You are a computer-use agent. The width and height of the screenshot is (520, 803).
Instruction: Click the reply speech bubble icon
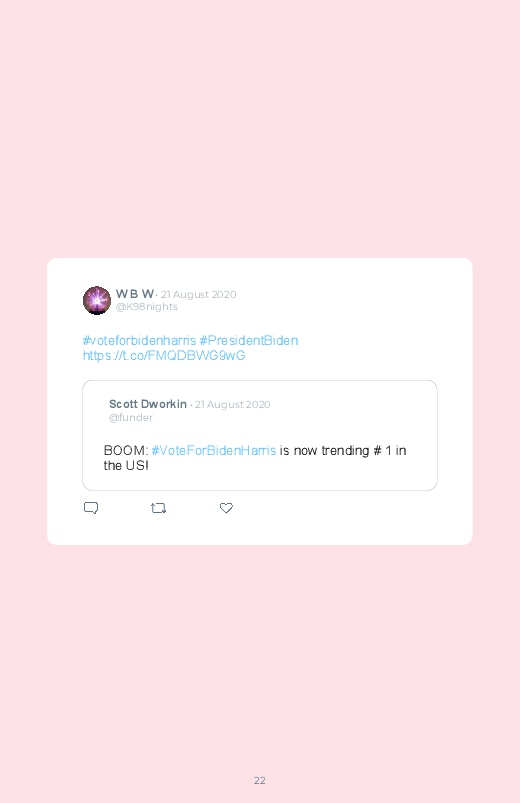pyautogui.click(x=91, y=508)
